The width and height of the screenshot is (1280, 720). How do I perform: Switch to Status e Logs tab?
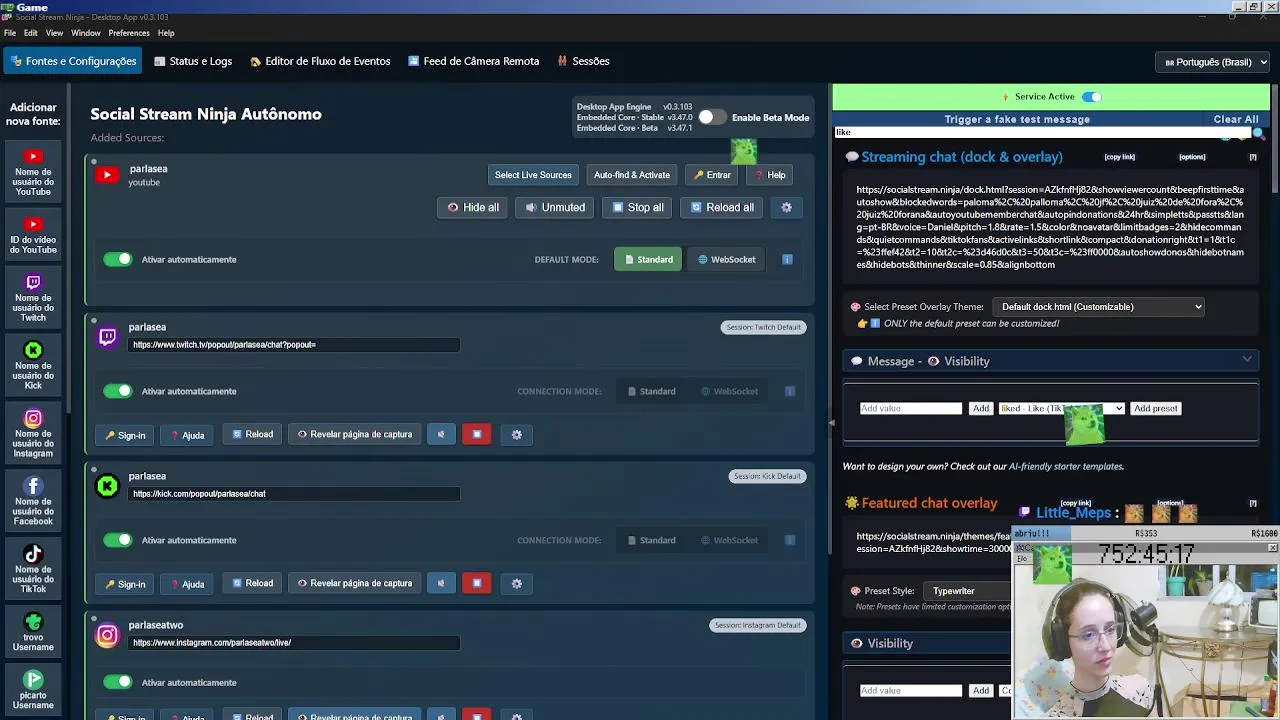tap(193, 61)
